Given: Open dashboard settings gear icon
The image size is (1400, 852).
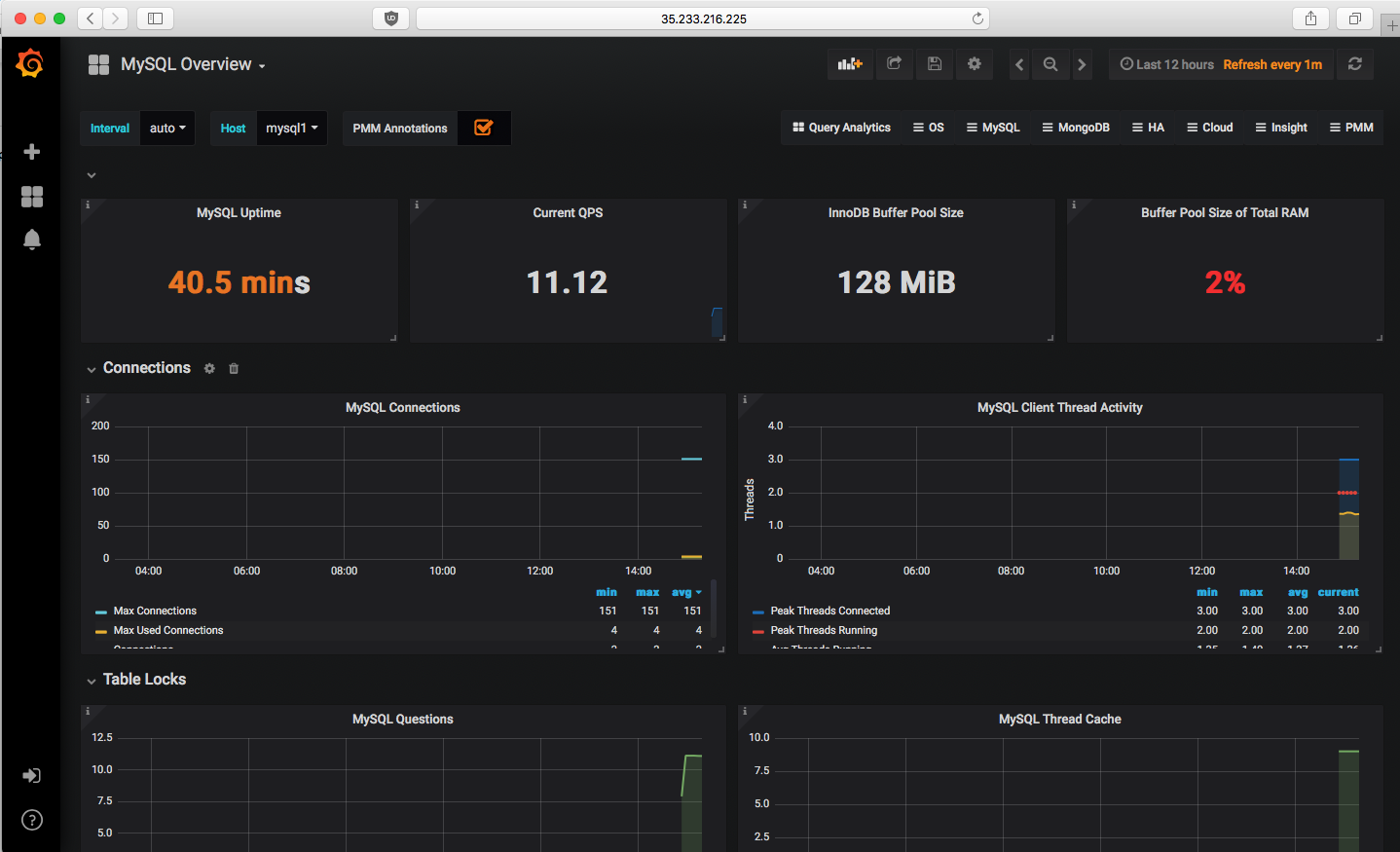Looking at the screenshot, I should click(x=975, y=64).
